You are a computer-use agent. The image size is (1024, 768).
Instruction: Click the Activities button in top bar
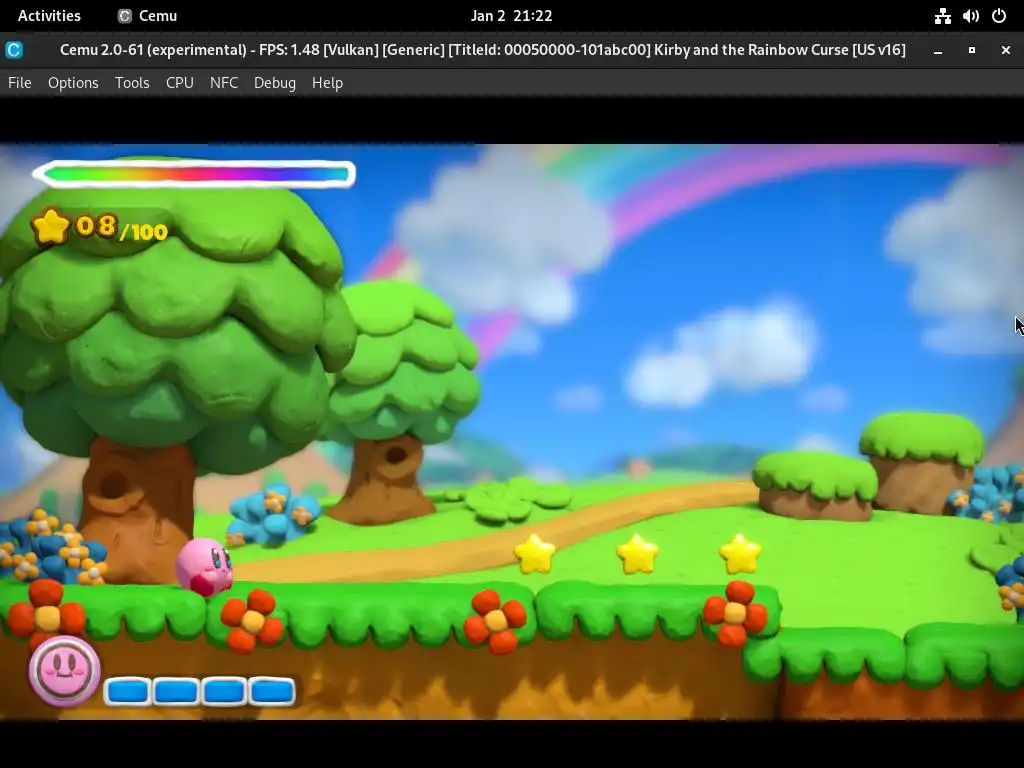click(x=49, y=16)
